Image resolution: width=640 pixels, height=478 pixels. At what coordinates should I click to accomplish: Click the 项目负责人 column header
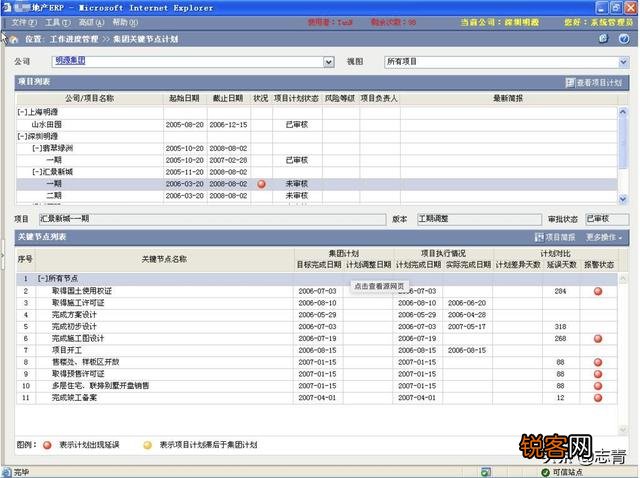click(x=379, y=98)
